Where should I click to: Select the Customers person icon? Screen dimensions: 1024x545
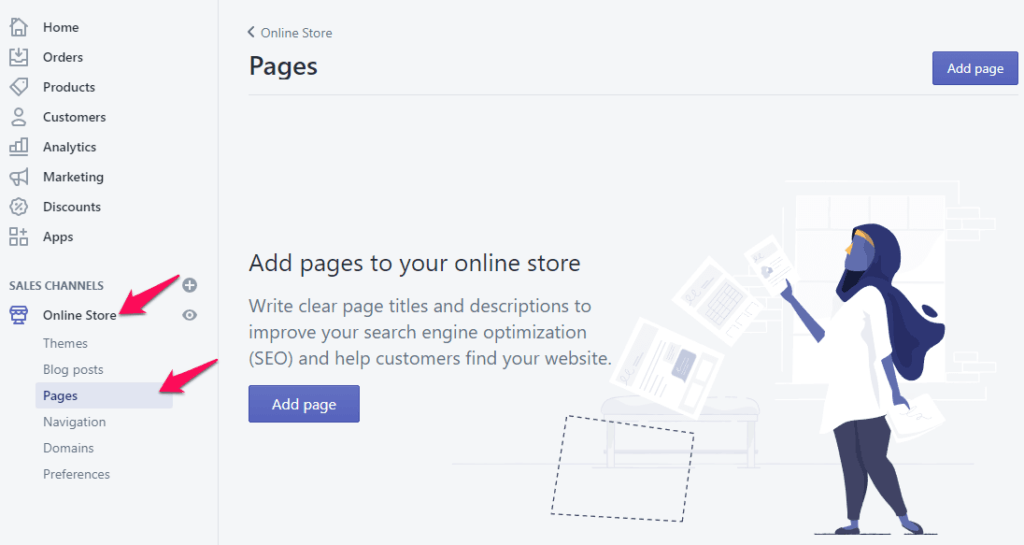[18, 117]
